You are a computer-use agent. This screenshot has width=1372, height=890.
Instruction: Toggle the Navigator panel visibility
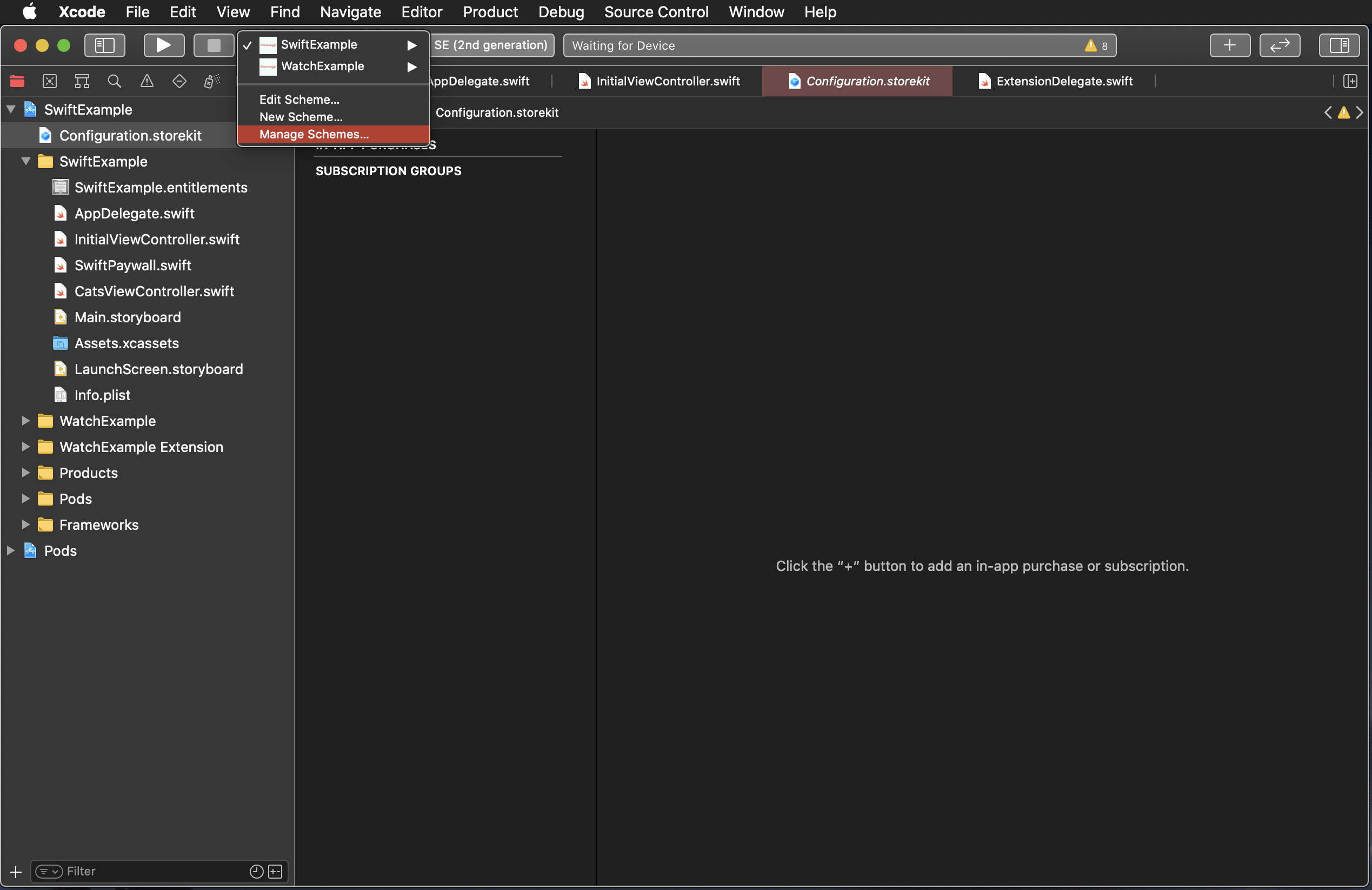click(104, 45)
